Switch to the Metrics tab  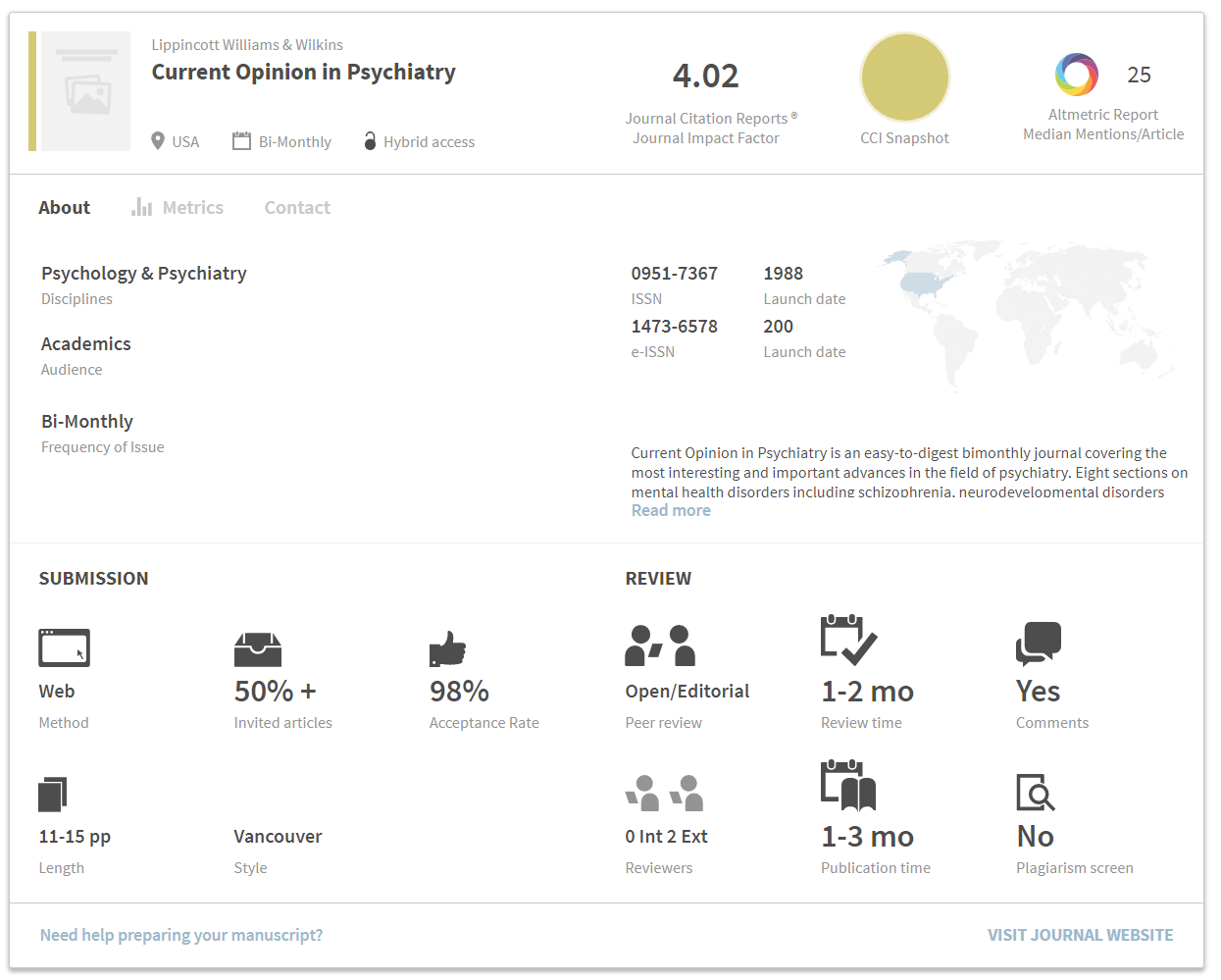tap(193, 207)
